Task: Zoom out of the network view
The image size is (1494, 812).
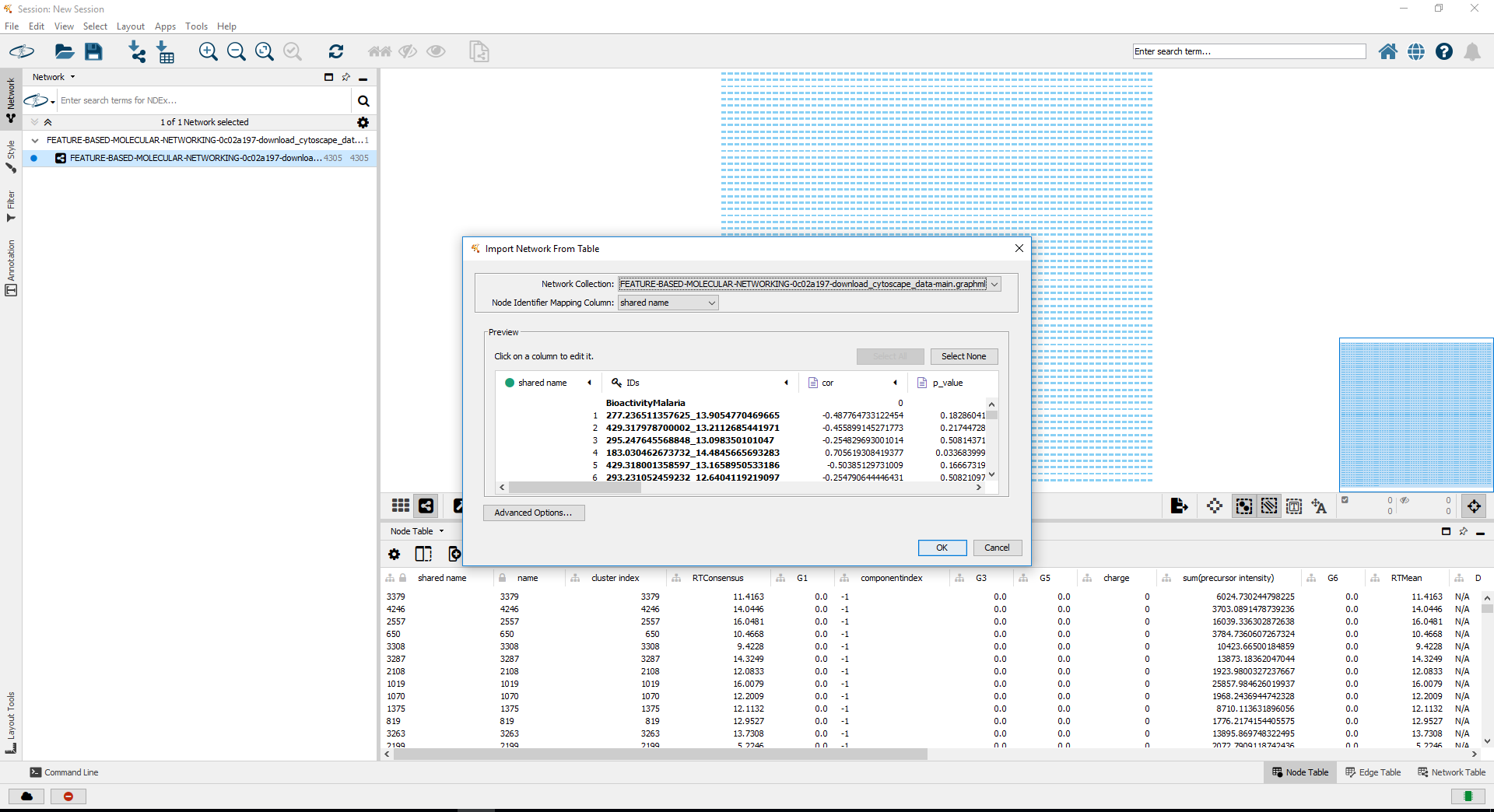Action: (237, 51)
